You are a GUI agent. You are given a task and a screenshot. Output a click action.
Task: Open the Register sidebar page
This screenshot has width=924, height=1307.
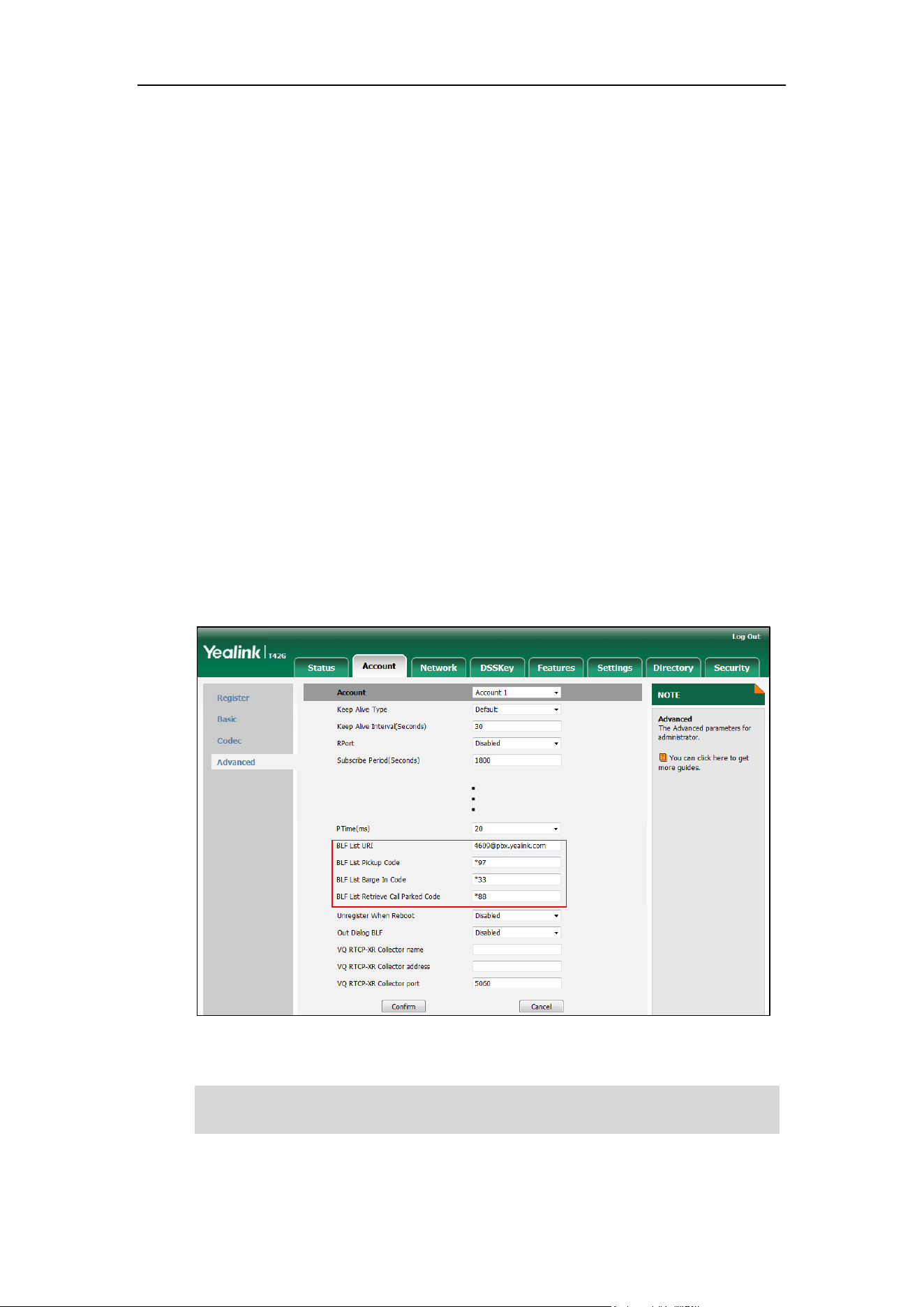pyautogui.click(x=233, y=698)
